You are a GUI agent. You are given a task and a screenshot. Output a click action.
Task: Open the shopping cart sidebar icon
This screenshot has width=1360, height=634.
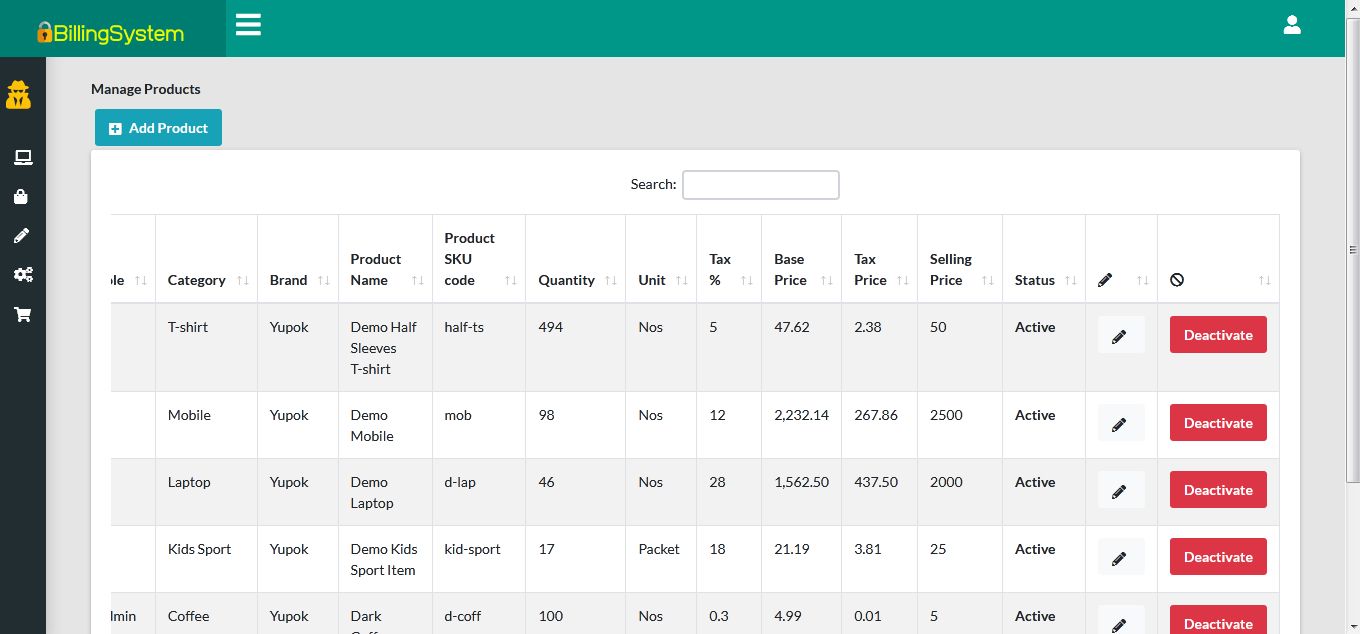[x=21, y=314]
